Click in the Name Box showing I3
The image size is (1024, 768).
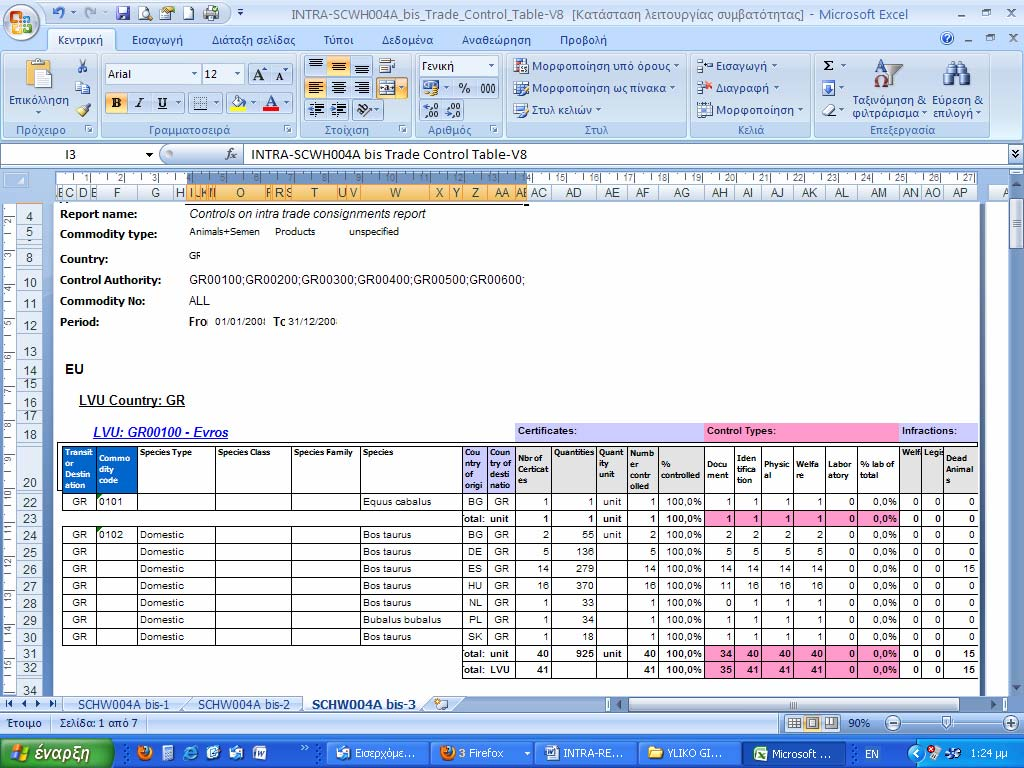coord(71,155)
